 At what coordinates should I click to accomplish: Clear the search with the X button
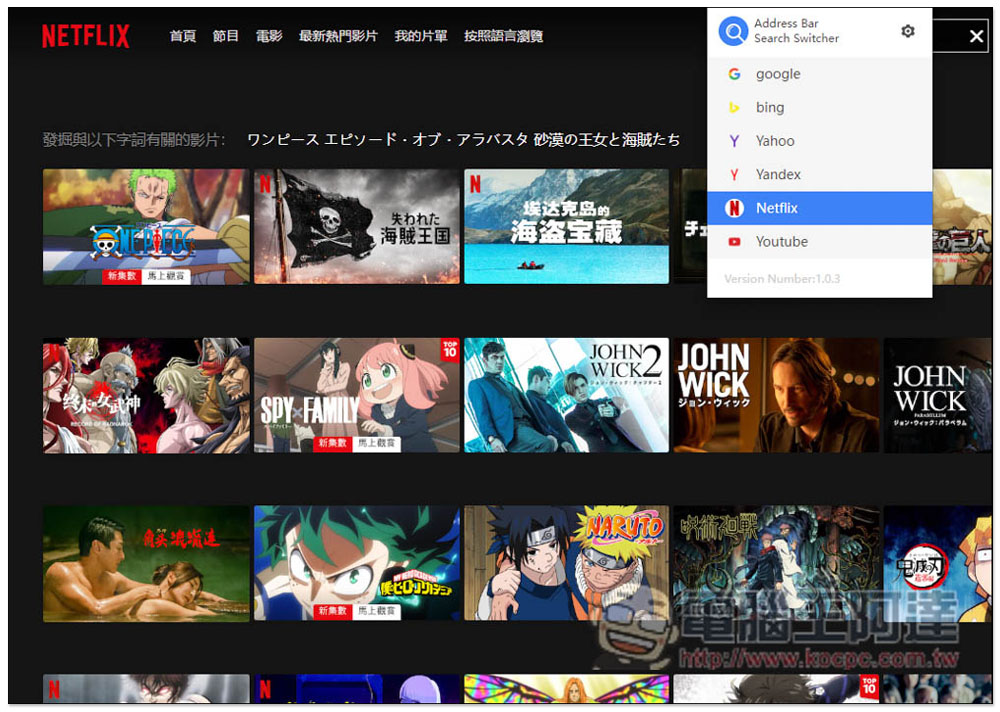point(976,36)
